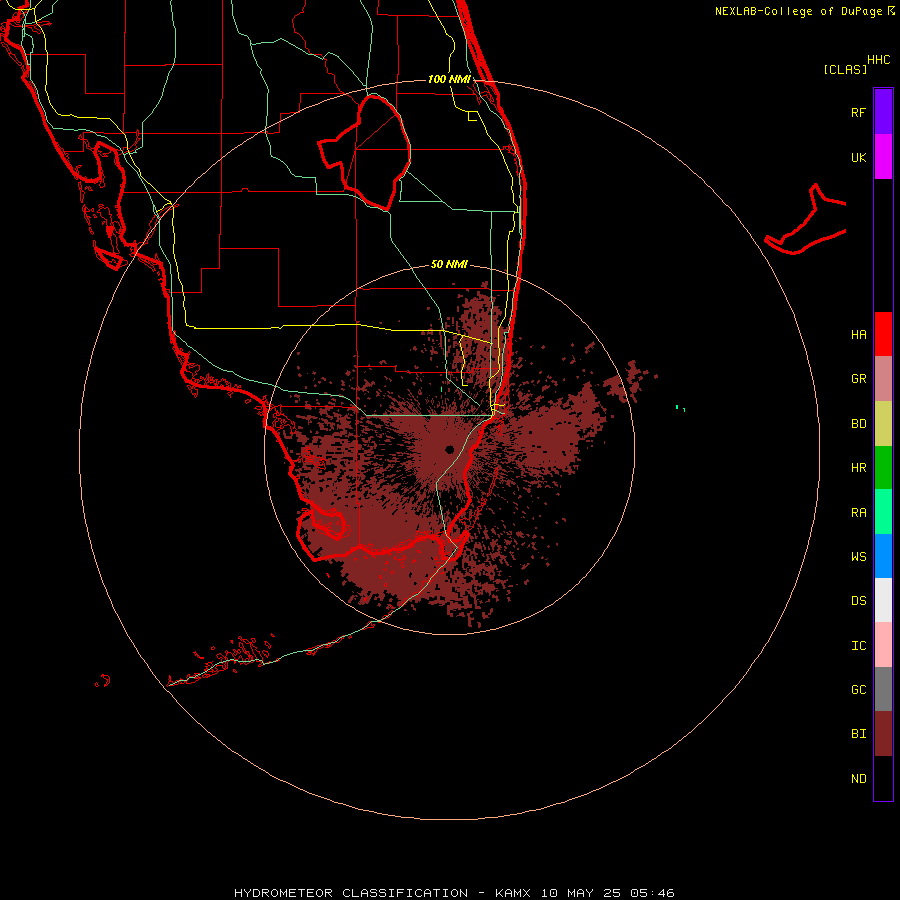Select the BD yellow legend block
The width and height of the screenshot is (900, 900).
coord(883,423)
